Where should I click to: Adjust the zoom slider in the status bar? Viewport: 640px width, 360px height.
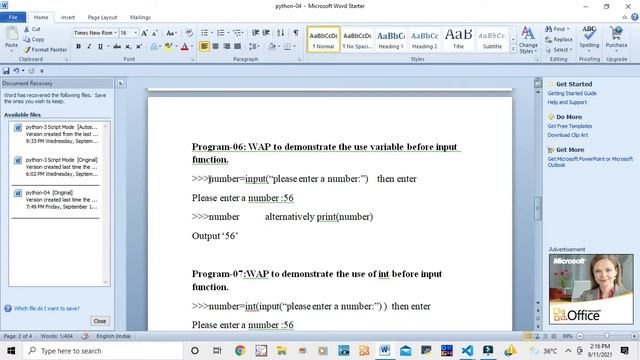click(607, 336)
